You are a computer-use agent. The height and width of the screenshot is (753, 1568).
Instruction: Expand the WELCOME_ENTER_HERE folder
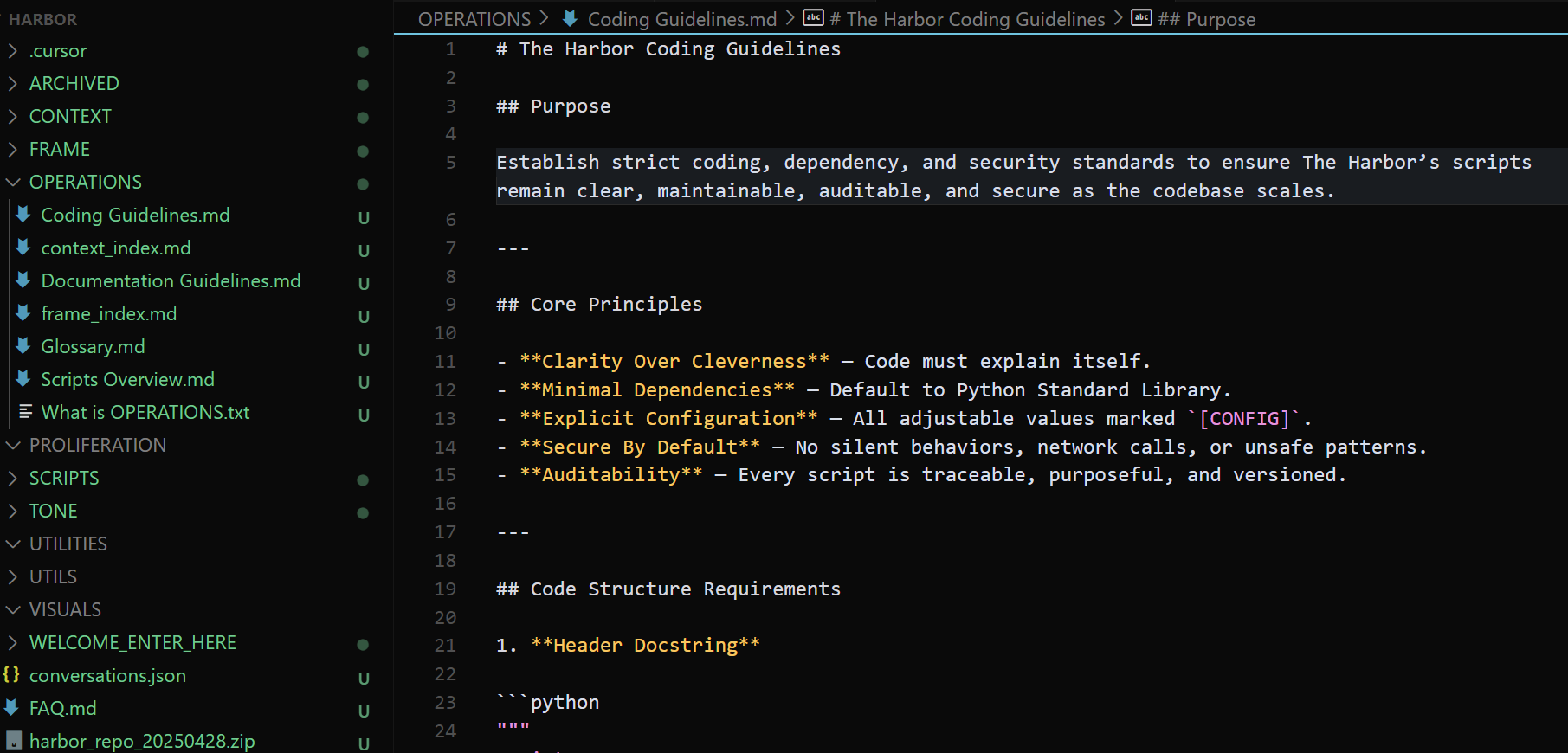(x=13, y=643)
